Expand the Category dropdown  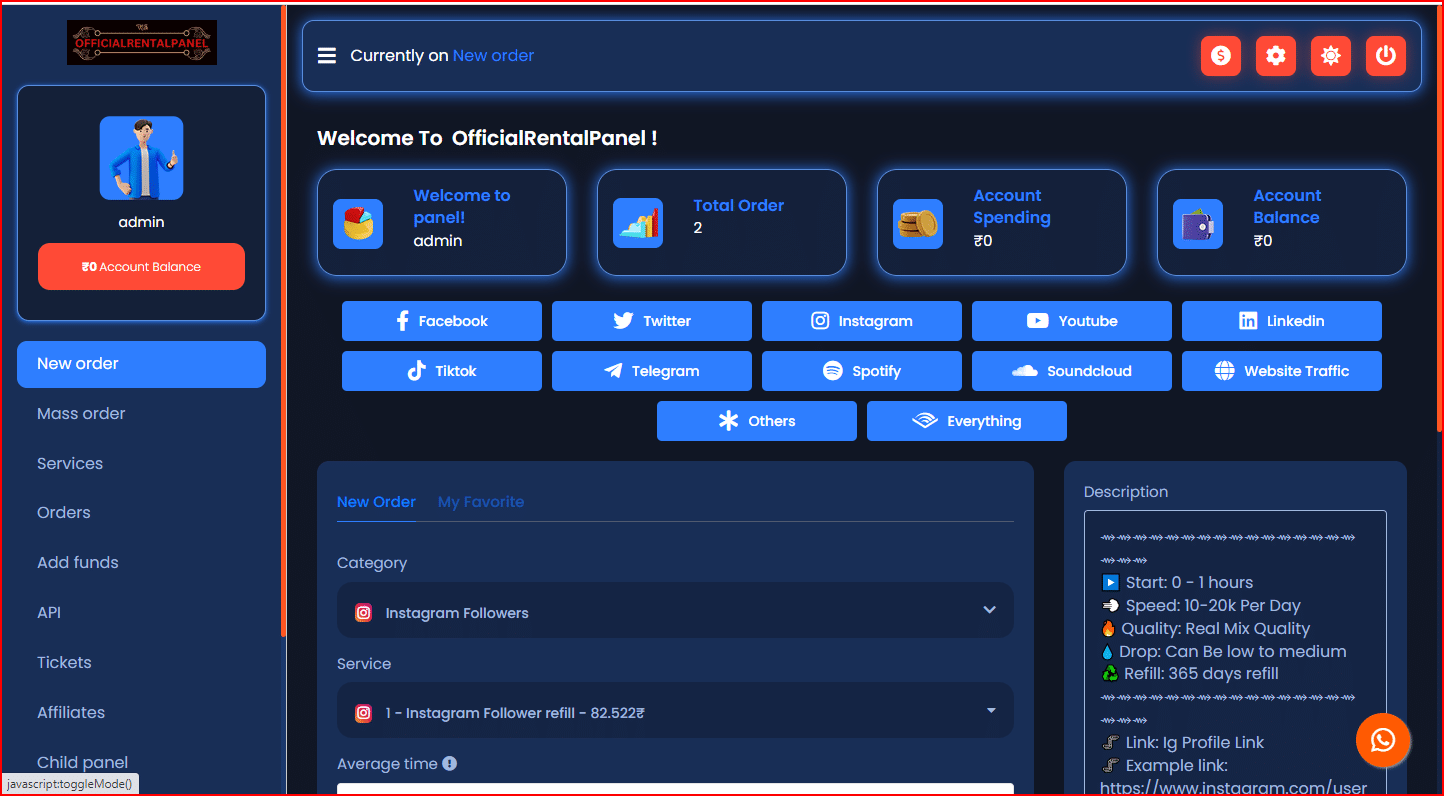coord(675,610)
